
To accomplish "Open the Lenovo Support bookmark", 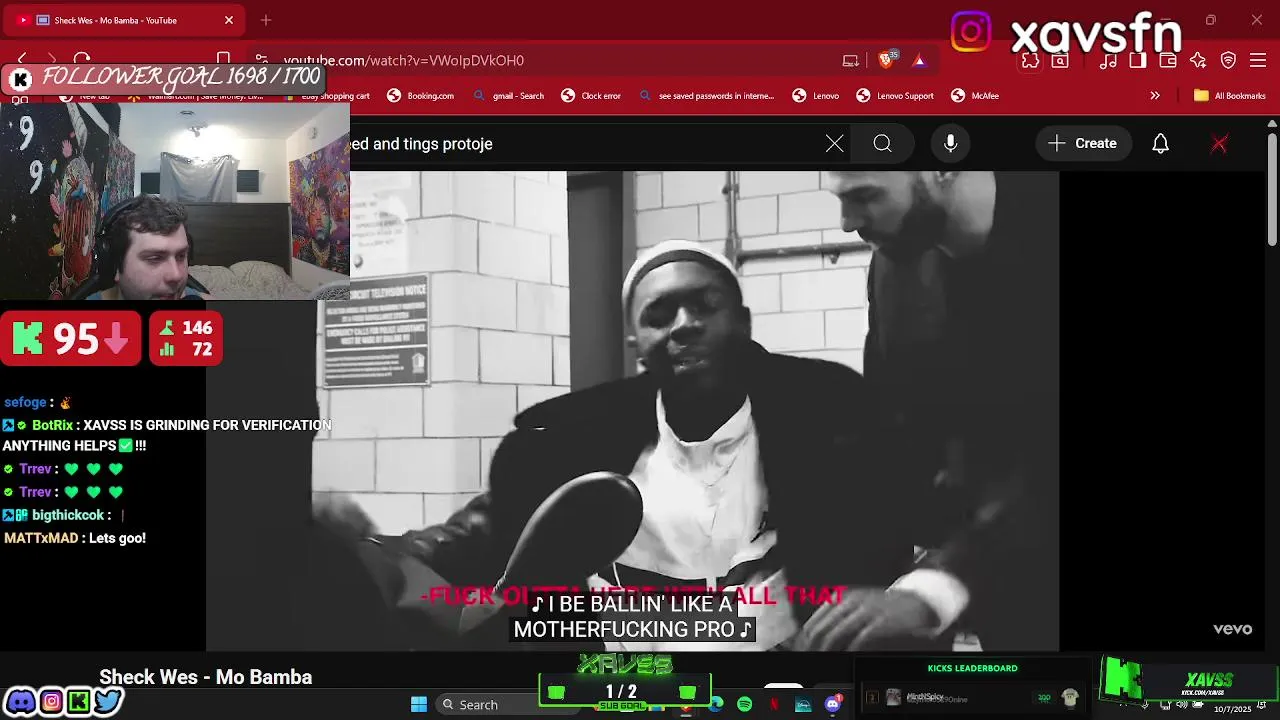I will tap(895, 96).
